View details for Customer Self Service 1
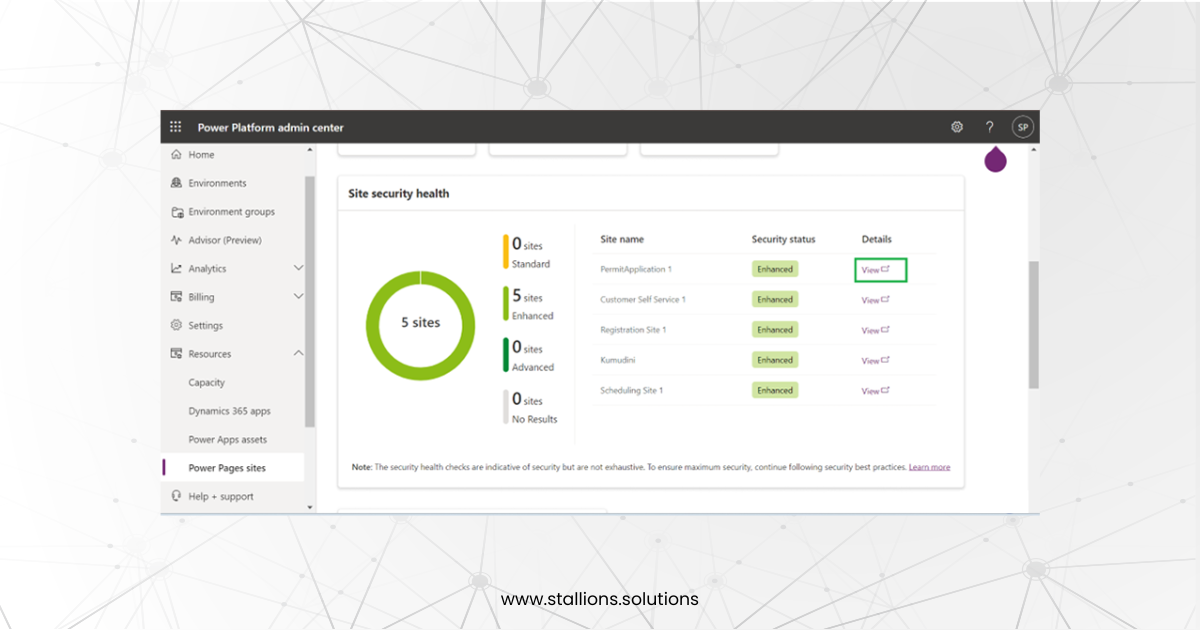Screen dimensions: 1200x630 (x=876, y=300)
